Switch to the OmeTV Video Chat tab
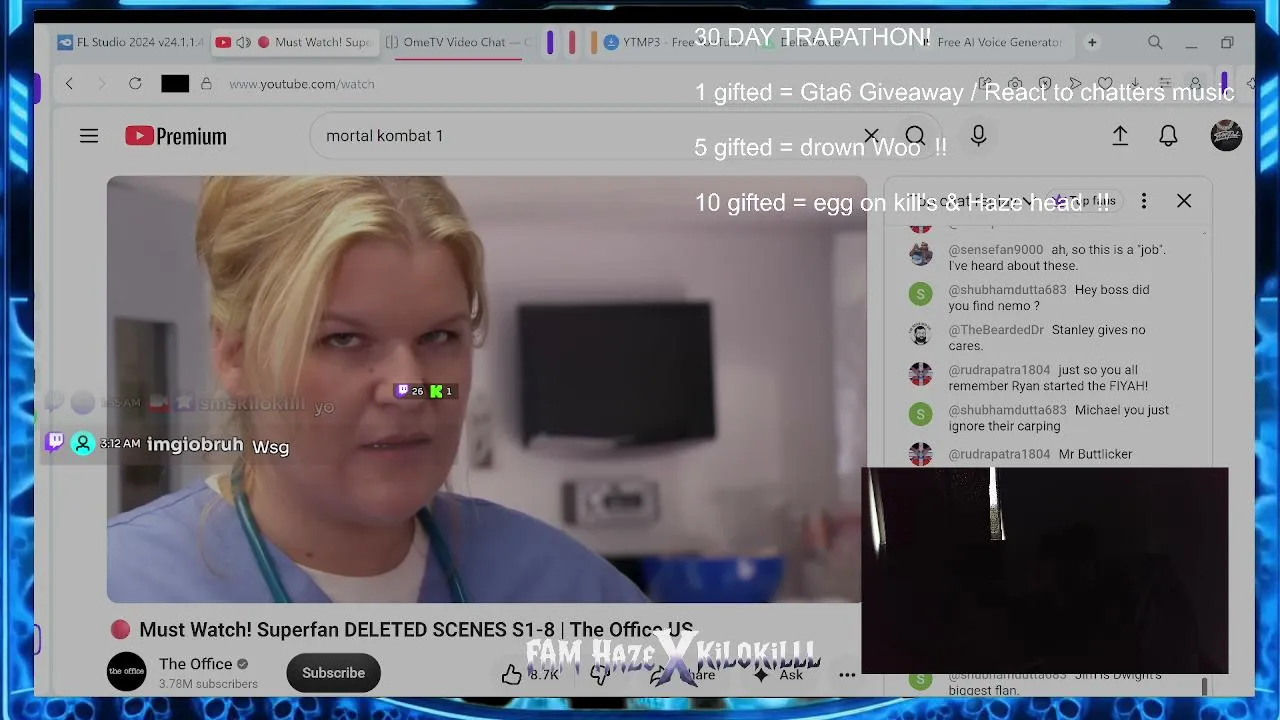1280x720 pixels. (x=460, y=43)
